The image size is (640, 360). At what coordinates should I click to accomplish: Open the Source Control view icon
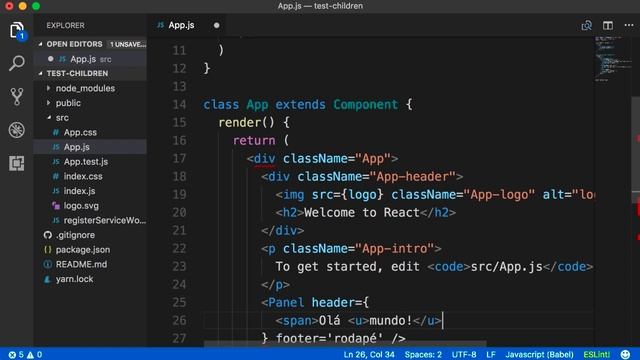(x=17, y=97)
